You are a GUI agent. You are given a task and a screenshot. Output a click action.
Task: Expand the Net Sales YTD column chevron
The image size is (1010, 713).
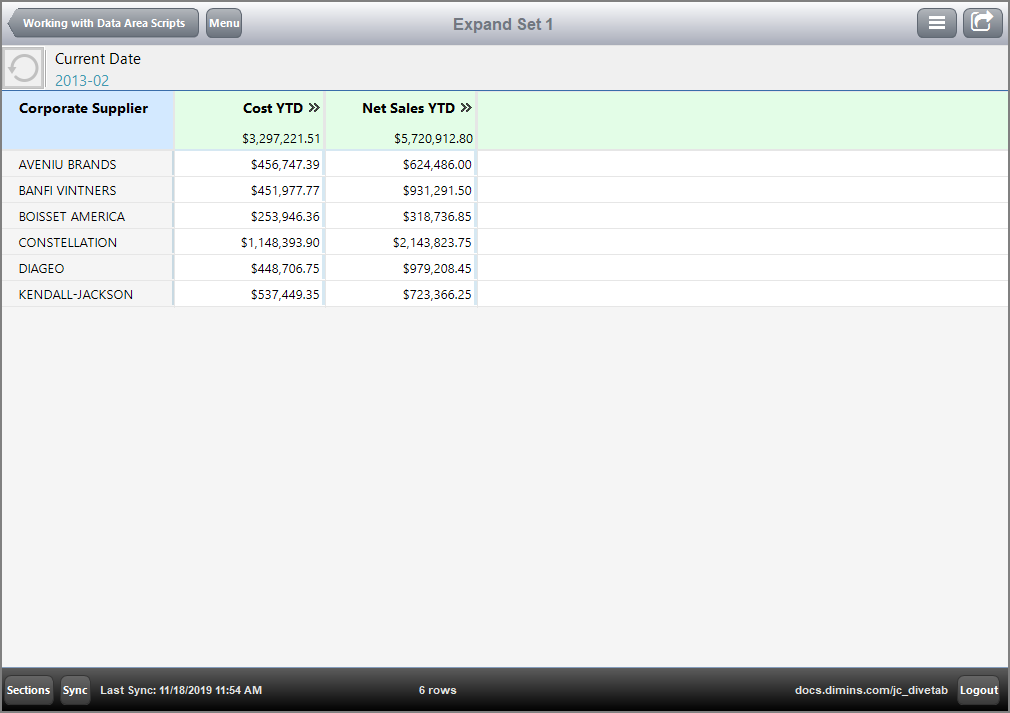pyautogui.click(x=465, y=107)
